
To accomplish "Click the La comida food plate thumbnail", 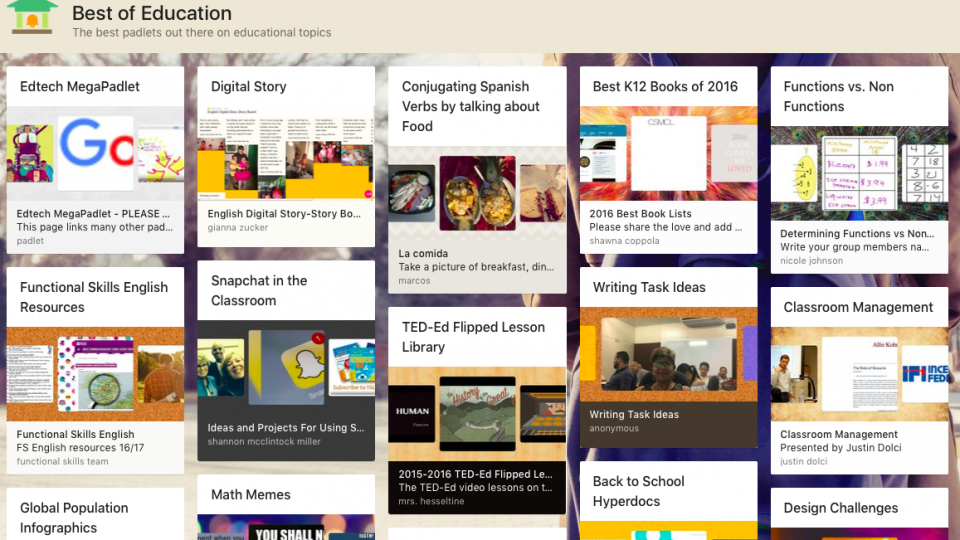I will (478, 193).
